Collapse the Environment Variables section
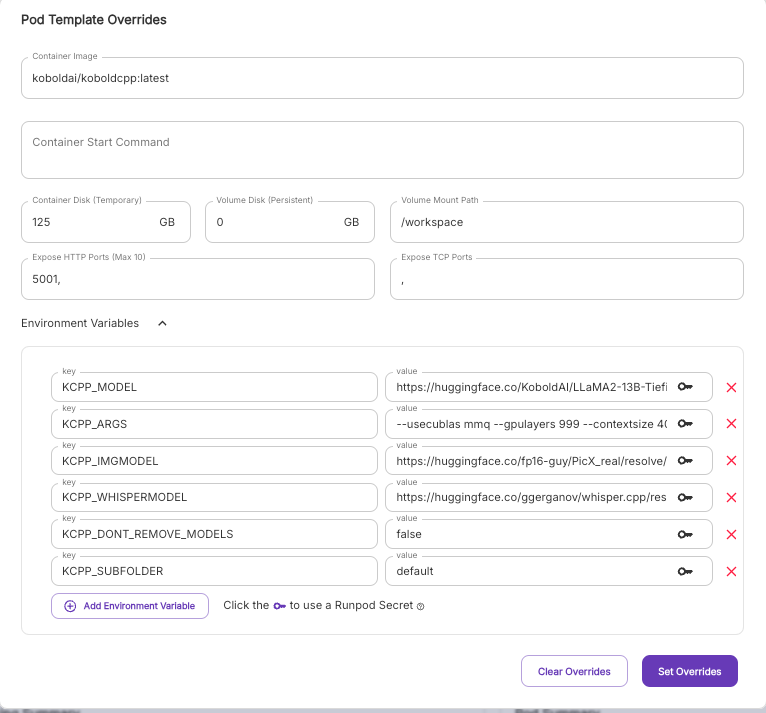 click(163, 323)
